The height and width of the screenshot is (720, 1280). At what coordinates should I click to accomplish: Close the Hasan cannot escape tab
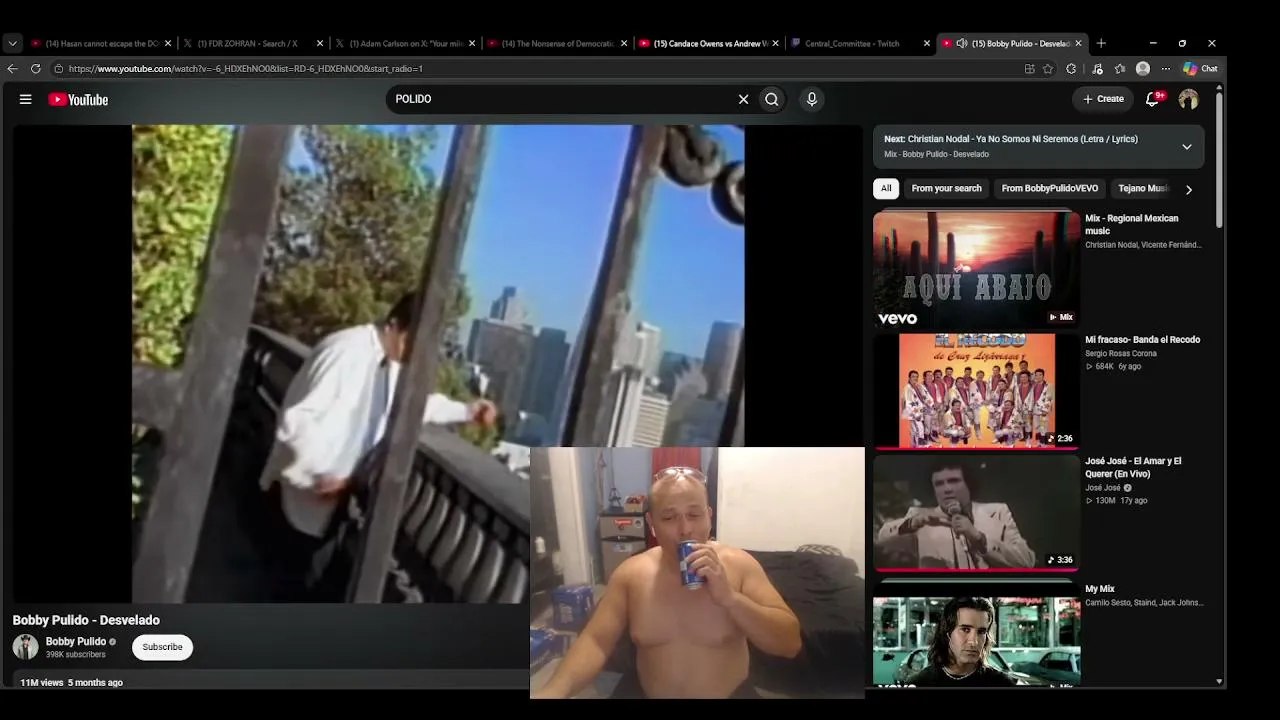[168, 43]
